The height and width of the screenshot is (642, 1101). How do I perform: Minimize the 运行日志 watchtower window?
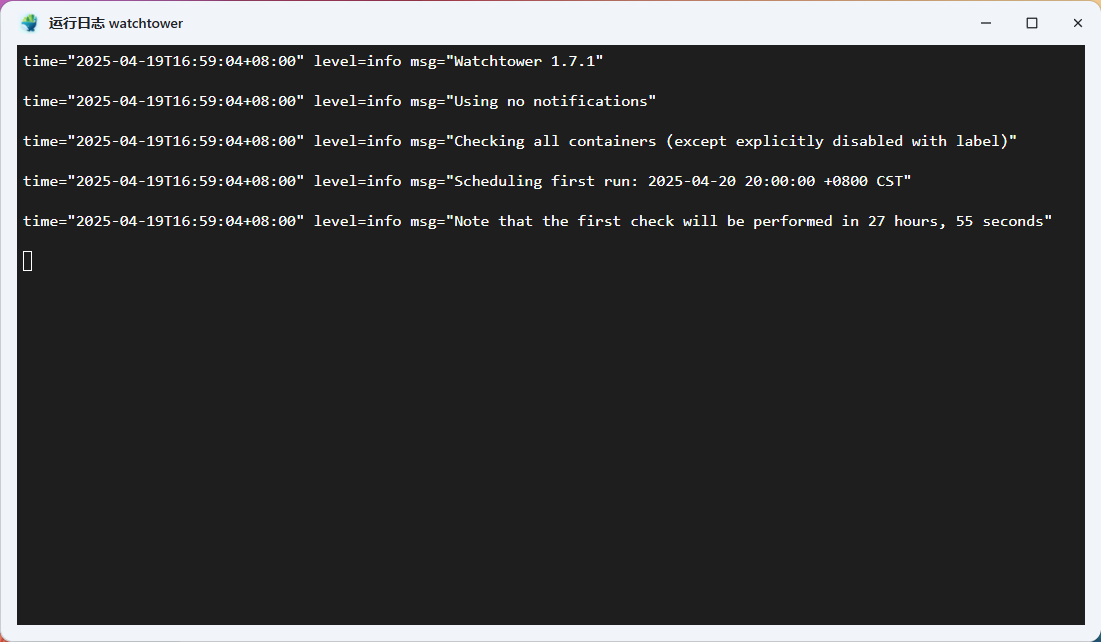(x=986, y=23)
